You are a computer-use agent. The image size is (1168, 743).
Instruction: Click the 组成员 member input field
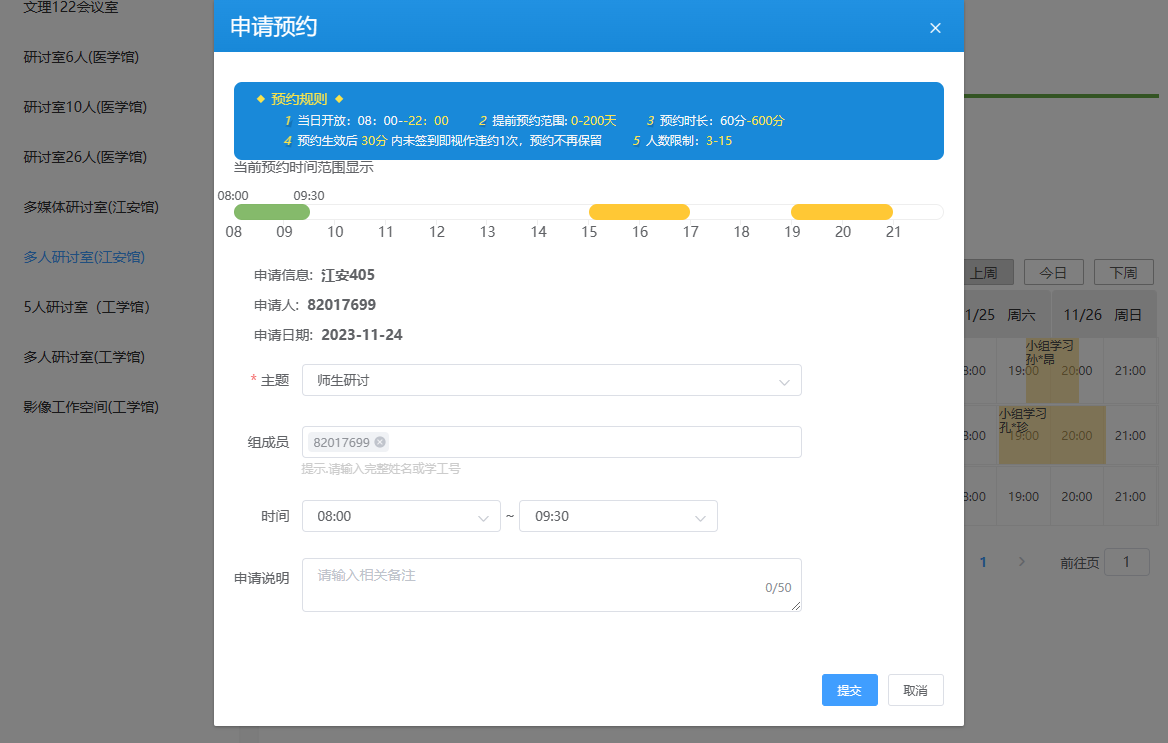click(551, 442)
